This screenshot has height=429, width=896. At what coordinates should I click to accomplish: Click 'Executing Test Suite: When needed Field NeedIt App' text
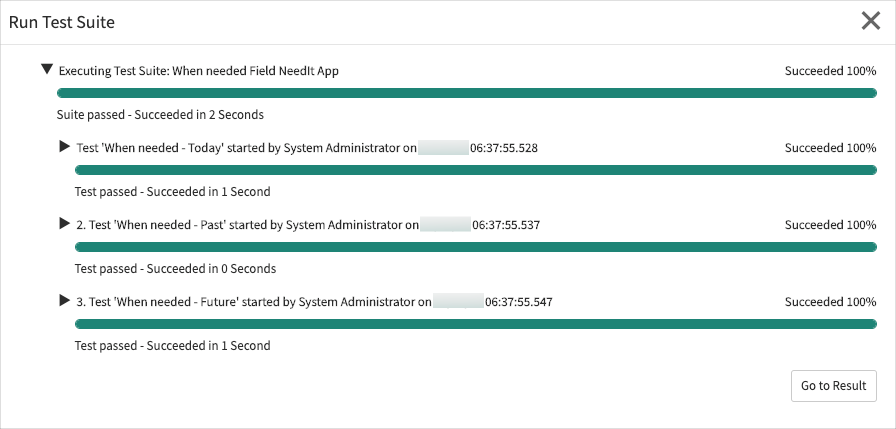(x=199, y=71)
